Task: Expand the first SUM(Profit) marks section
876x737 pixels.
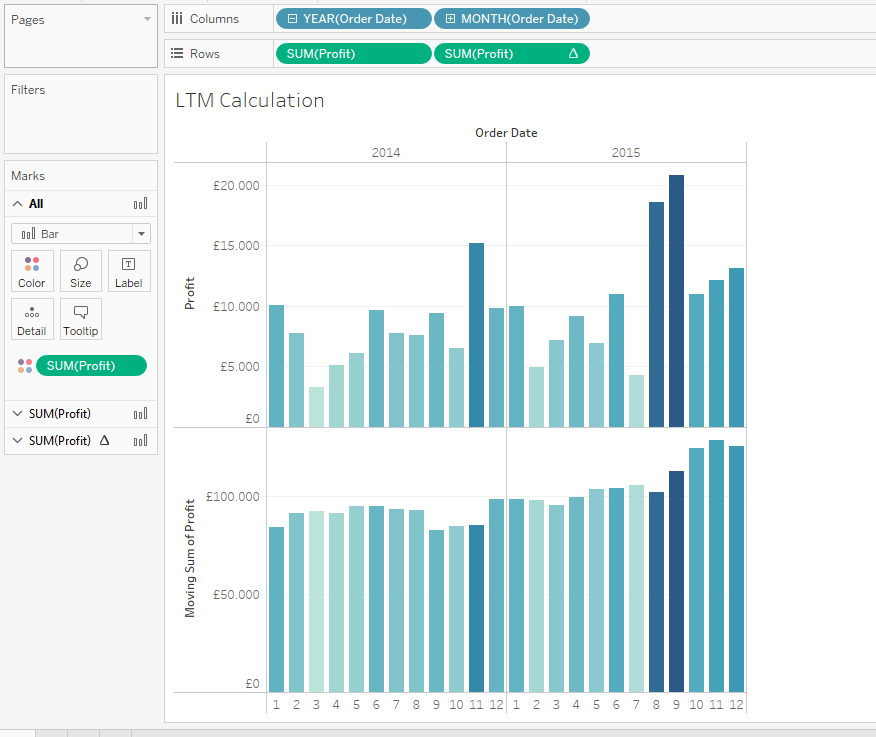Action: (17, 414)
